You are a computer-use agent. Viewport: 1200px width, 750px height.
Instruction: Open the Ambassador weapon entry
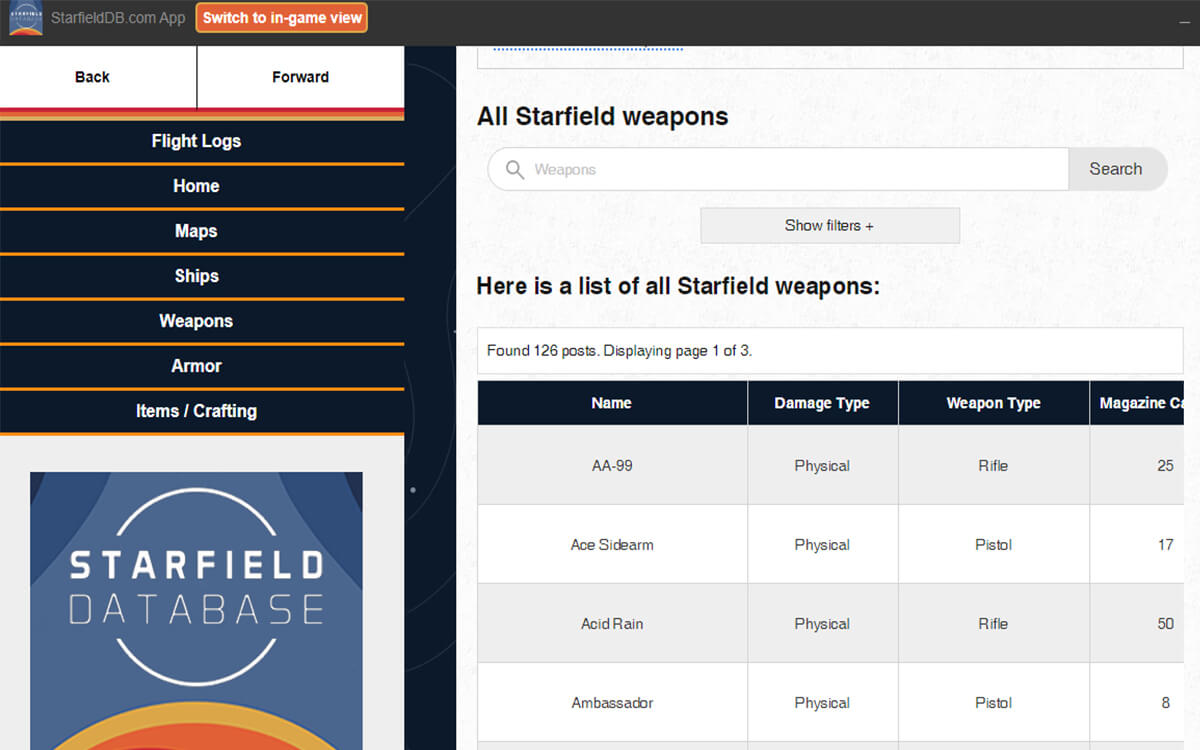tap(612, 703)
